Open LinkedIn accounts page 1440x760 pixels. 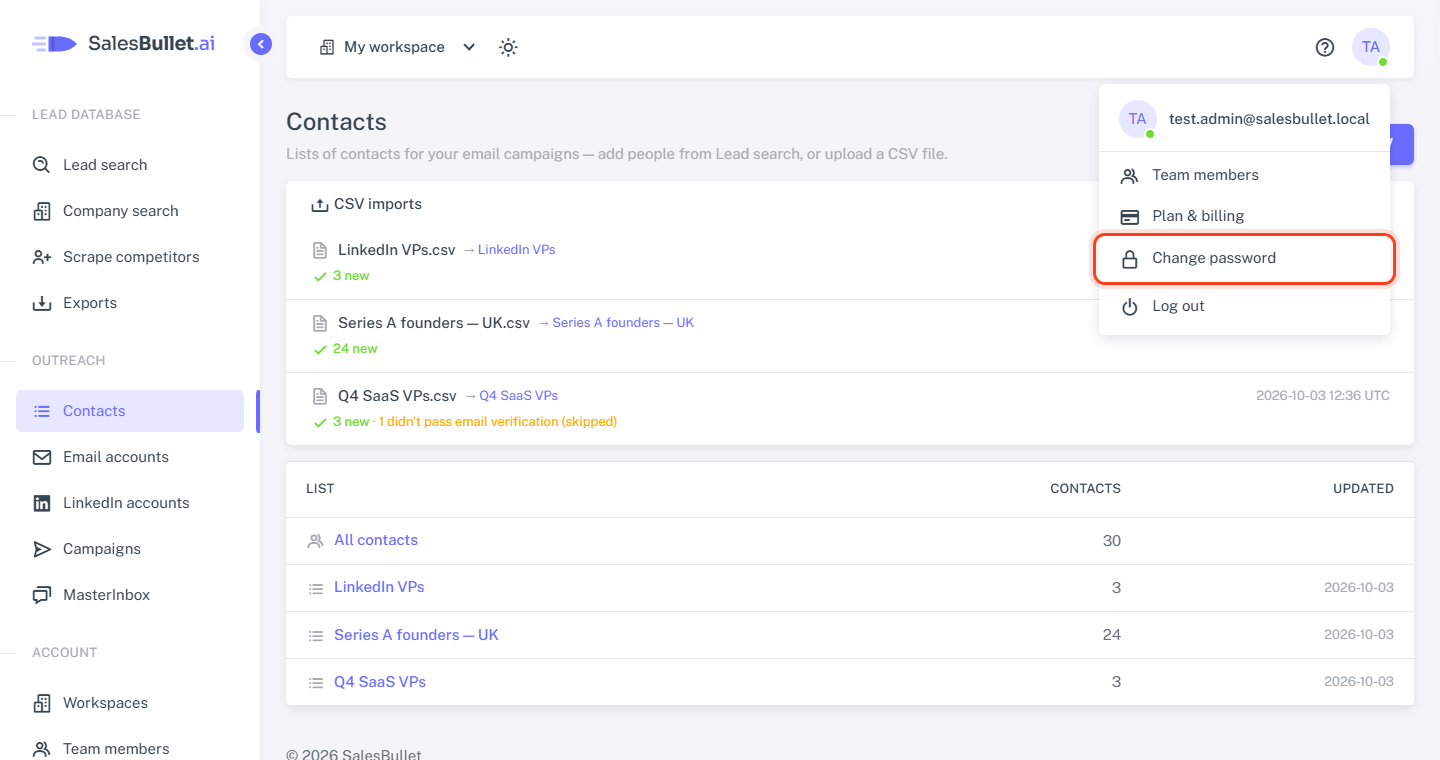130,503
